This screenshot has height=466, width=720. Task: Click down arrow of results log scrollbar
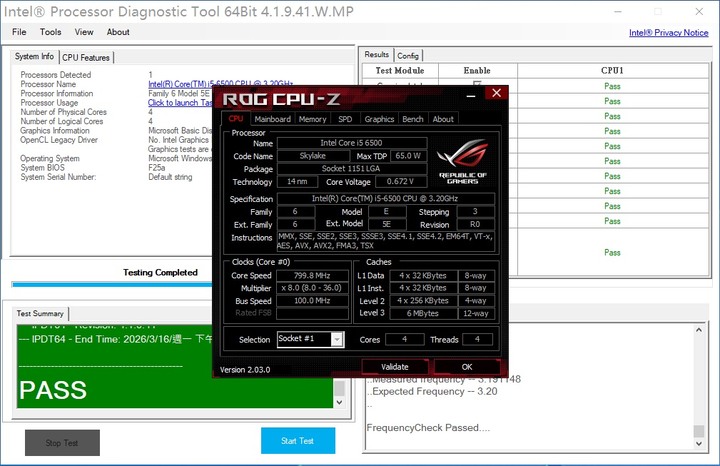pyautogui.click(x=699, y=444)
